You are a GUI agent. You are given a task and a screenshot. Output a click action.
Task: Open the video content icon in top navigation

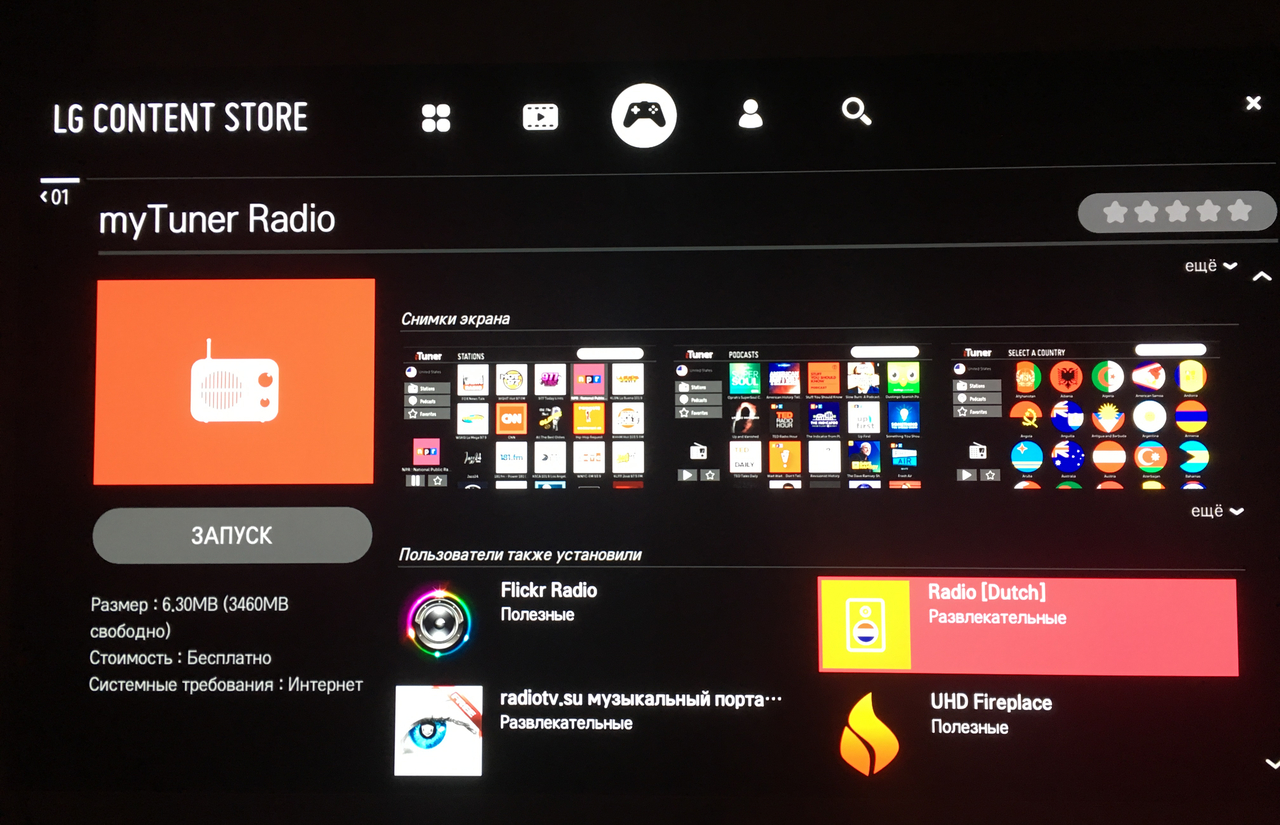[540, 117]
